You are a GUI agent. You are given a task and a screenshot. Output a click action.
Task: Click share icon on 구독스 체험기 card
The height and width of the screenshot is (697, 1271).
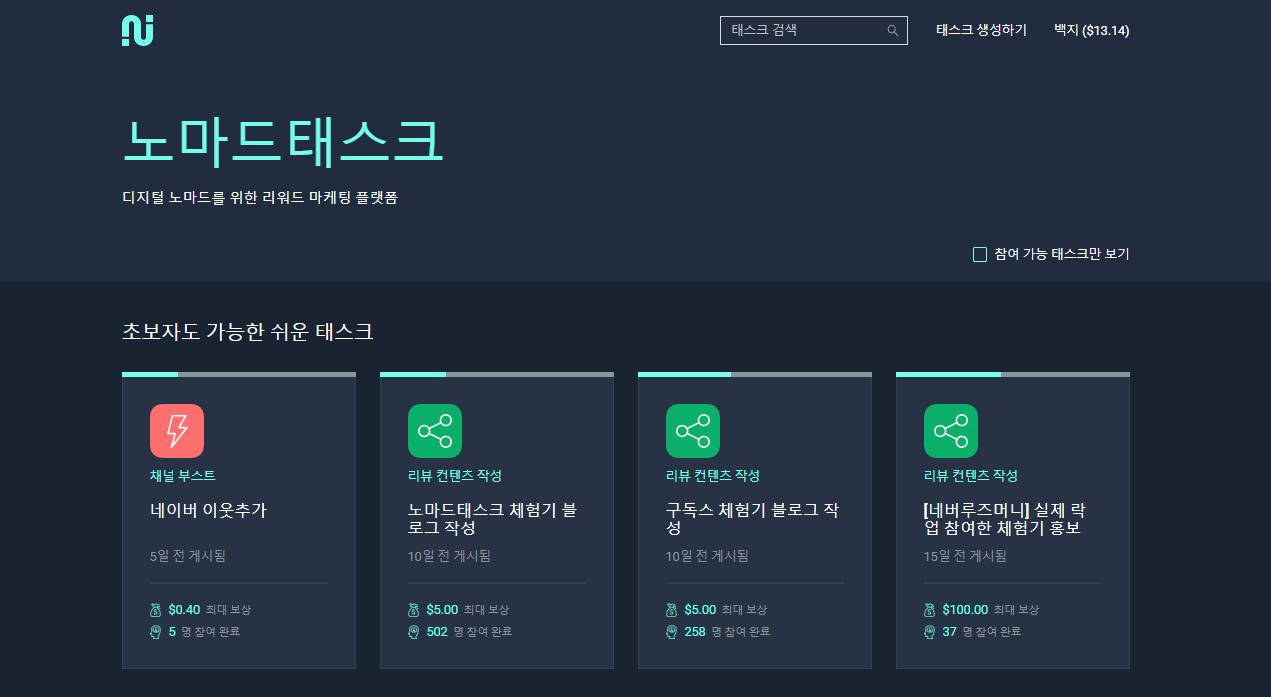(693, 431)
